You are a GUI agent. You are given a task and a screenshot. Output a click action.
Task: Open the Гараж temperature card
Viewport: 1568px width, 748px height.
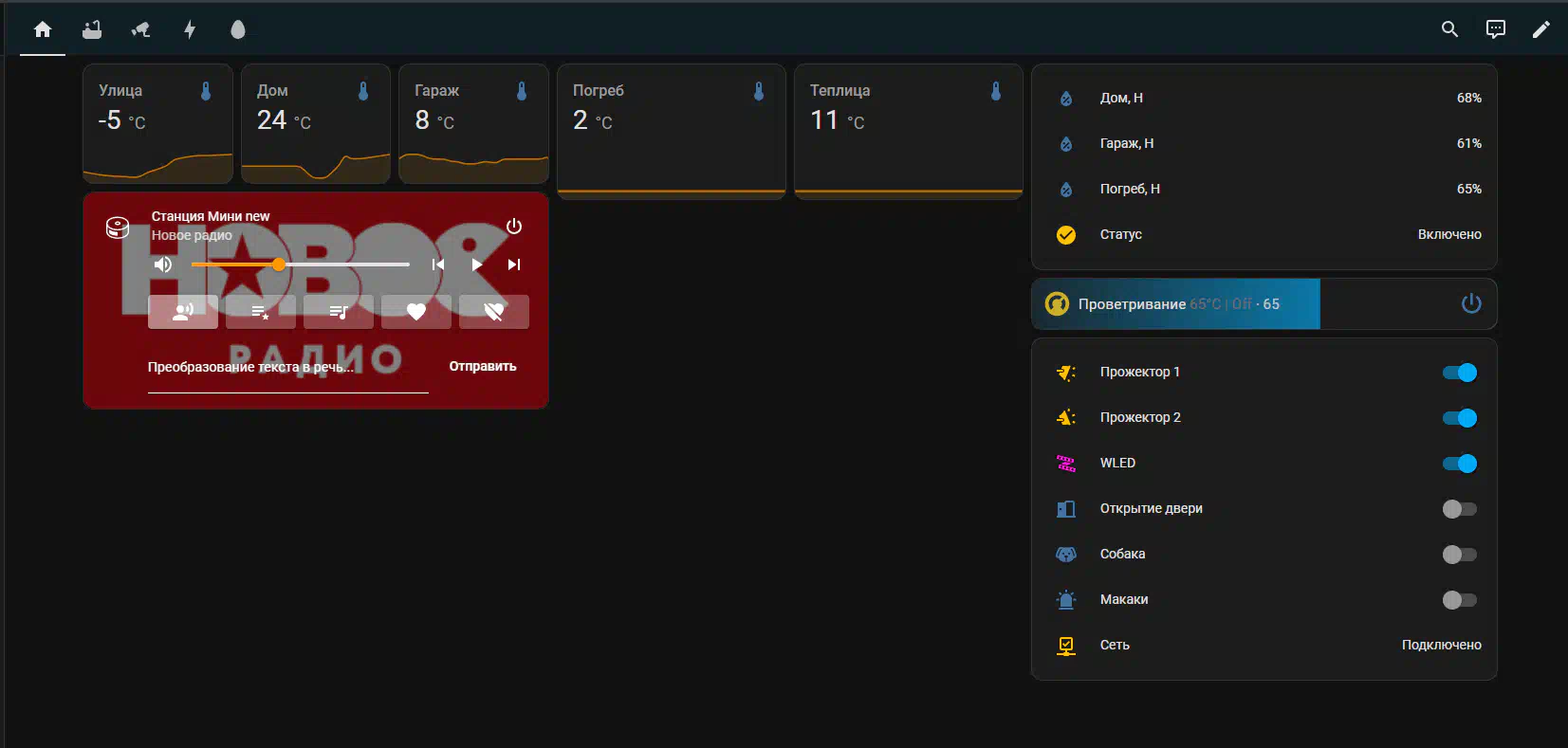(x=473, y=123)
